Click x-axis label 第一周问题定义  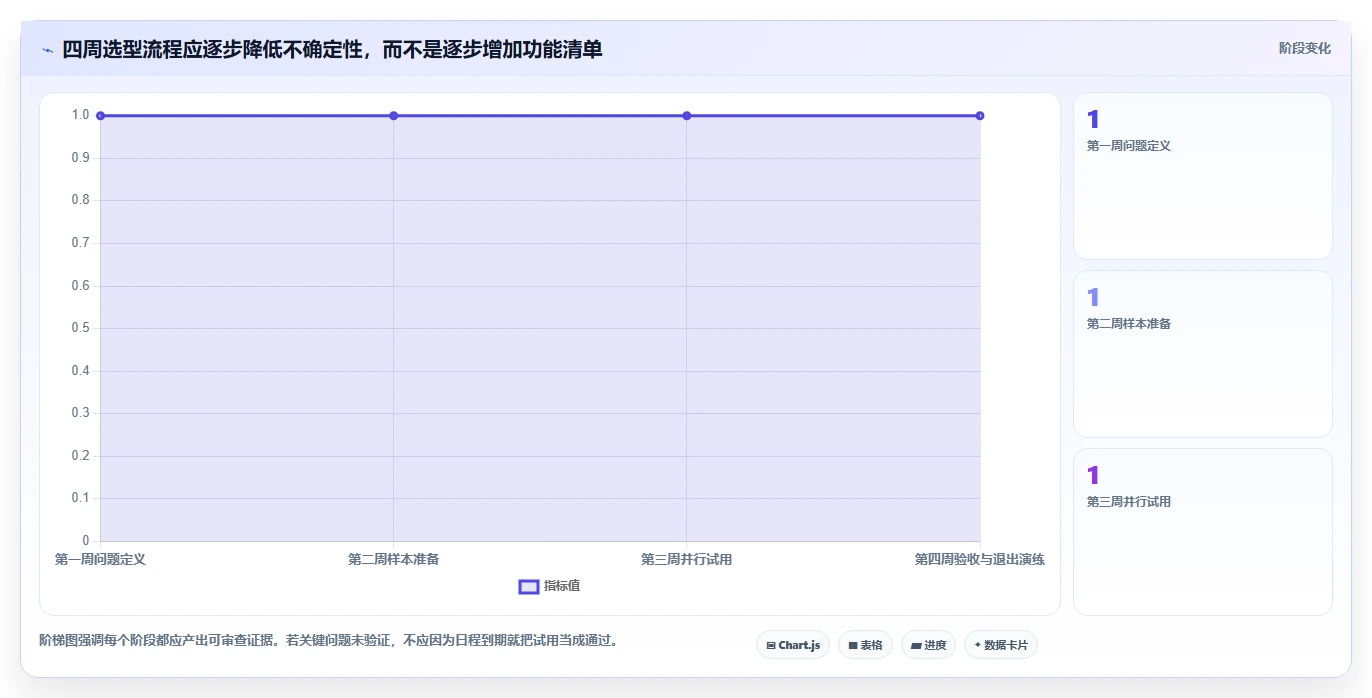click(x=100, y=559)
